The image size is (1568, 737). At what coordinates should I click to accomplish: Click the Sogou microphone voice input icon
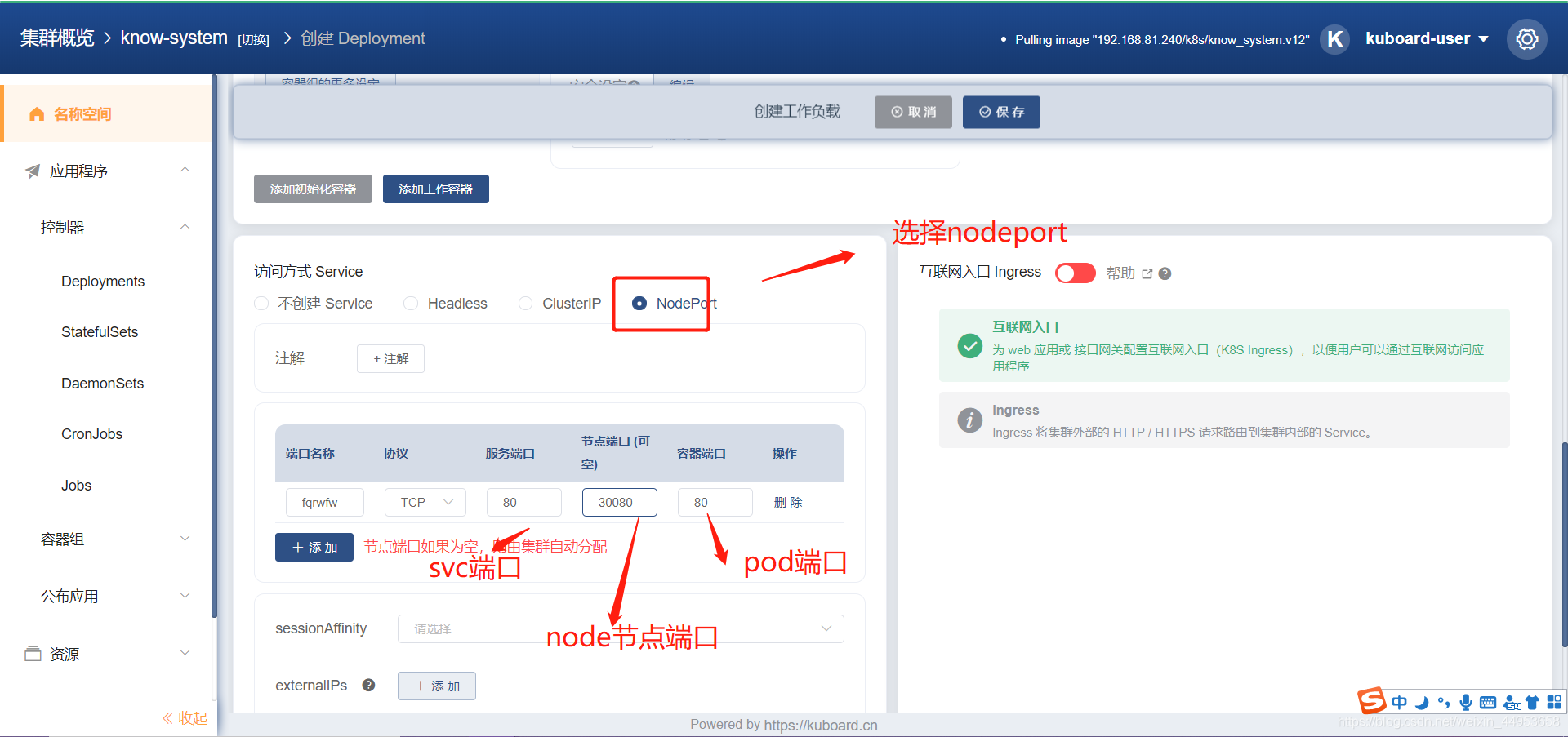point(1466,703)
